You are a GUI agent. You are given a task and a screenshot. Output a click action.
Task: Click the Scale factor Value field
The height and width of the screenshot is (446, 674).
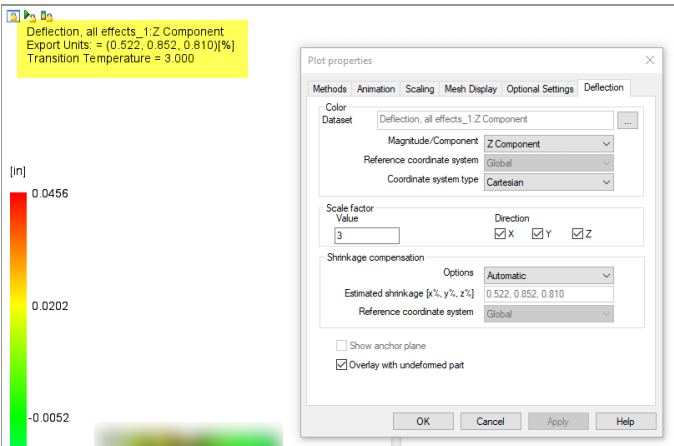coord(367,235)
